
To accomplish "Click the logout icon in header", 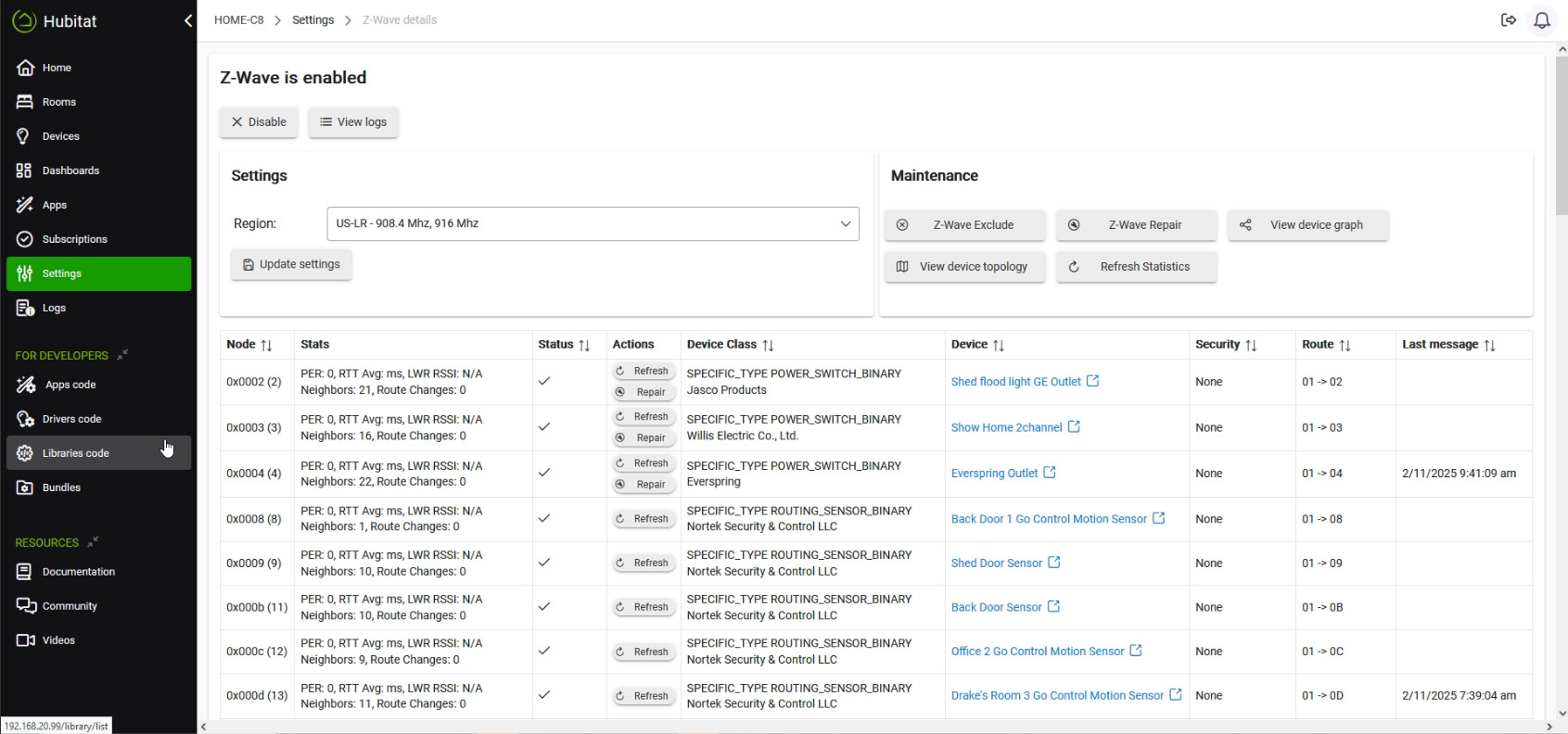I will click(1509, 19).
